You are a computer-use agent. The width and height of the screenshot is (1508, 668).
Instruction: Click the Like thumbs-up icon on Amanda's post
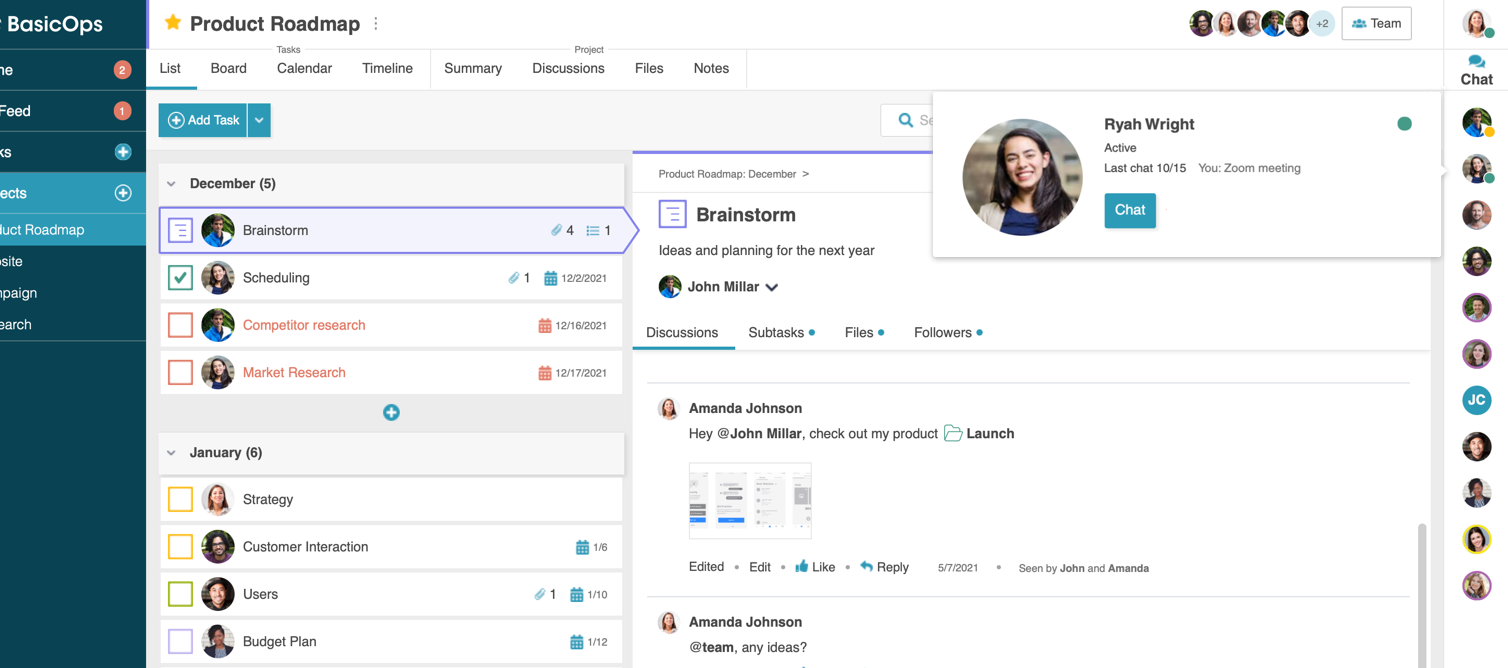tap(802, 567)
